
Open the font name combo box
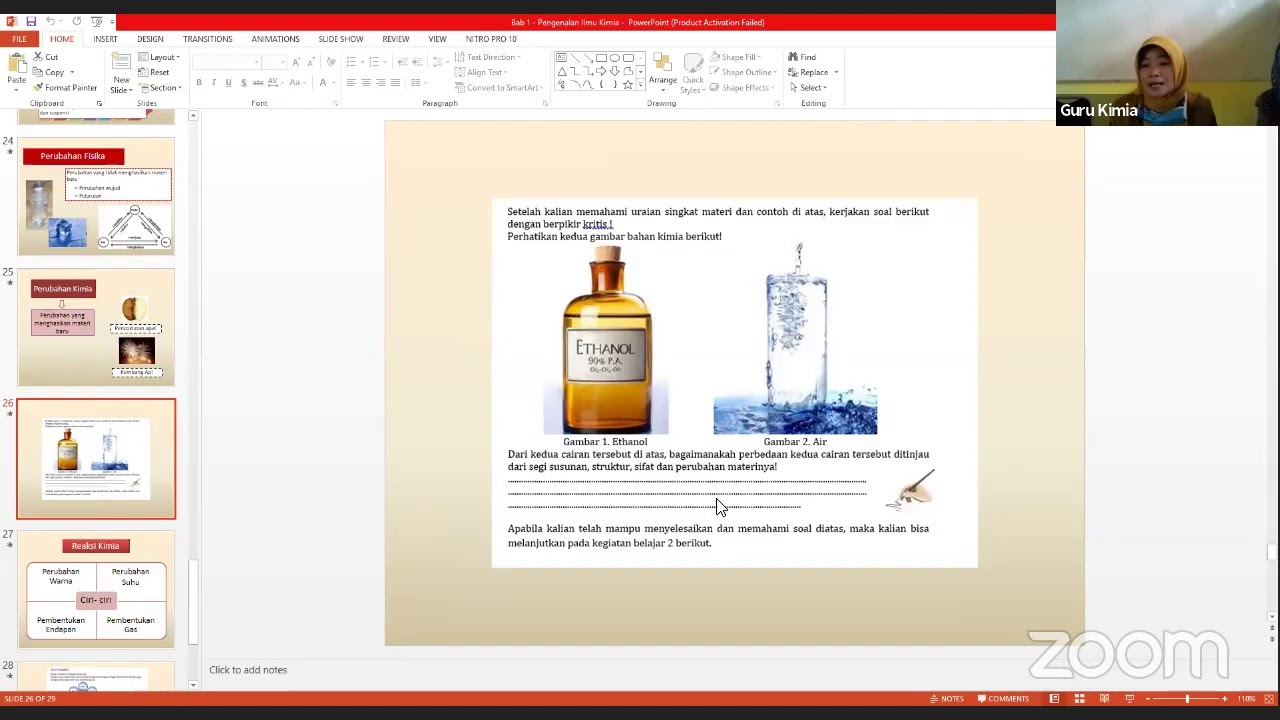pyautogui.click(x=225, y=62)
